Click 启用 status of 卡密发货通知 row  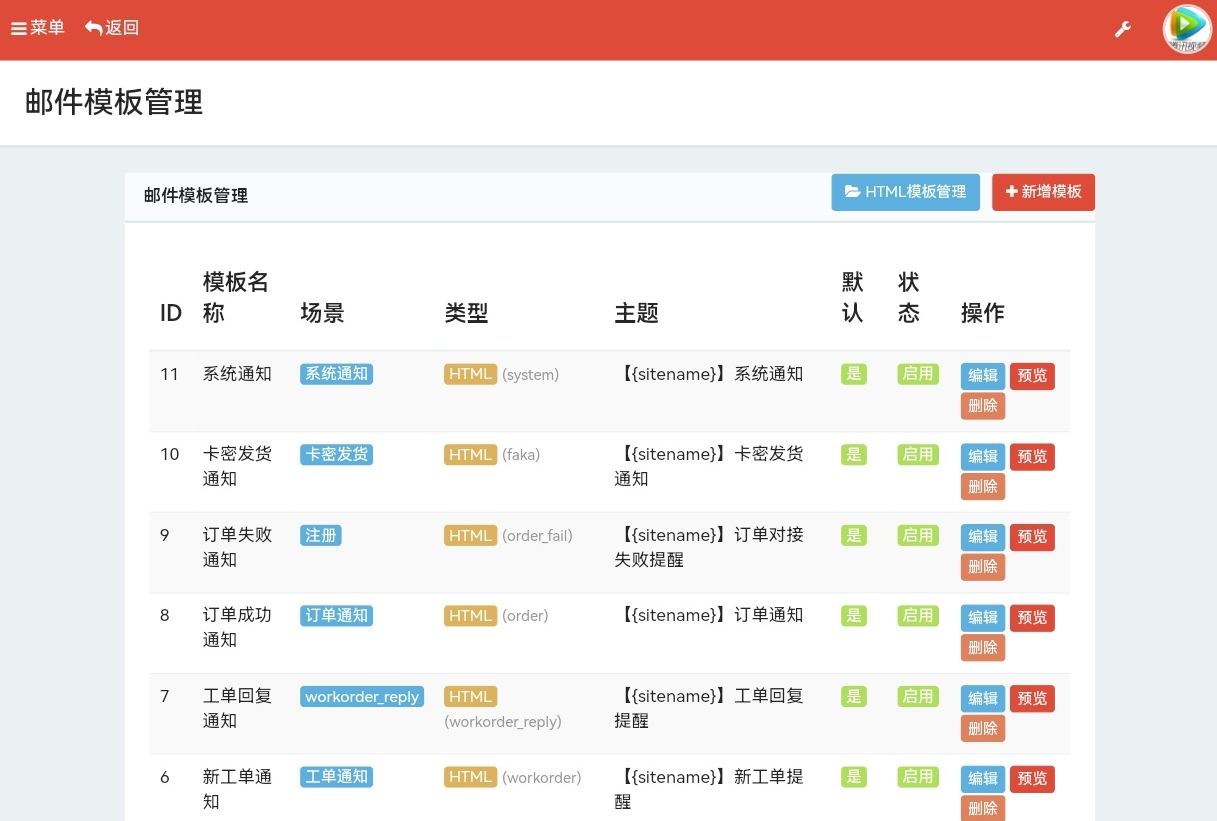(x=918, y=454)
